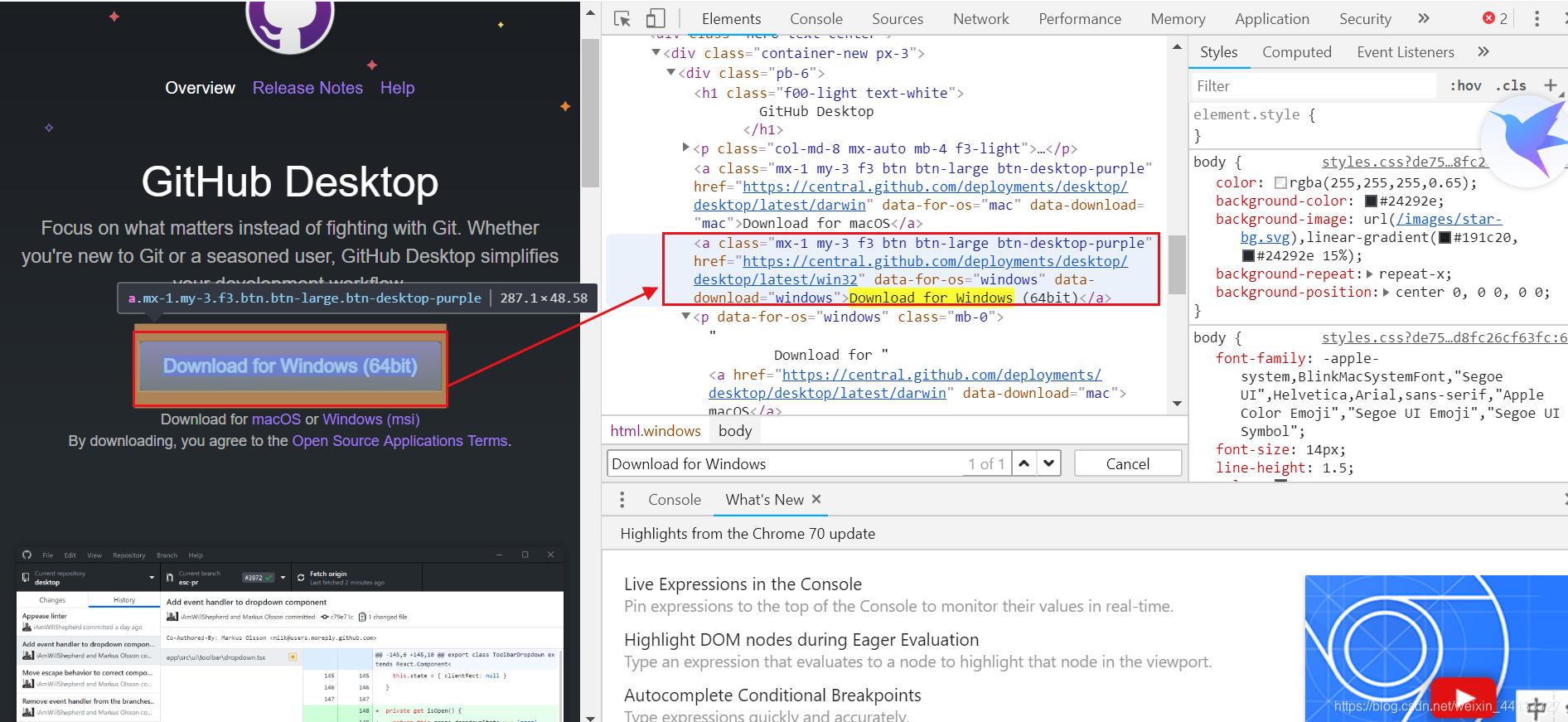Expand the p col-md-8 mx-auto node
Screen dimensions: 1568x722
(x=686, y=148)
